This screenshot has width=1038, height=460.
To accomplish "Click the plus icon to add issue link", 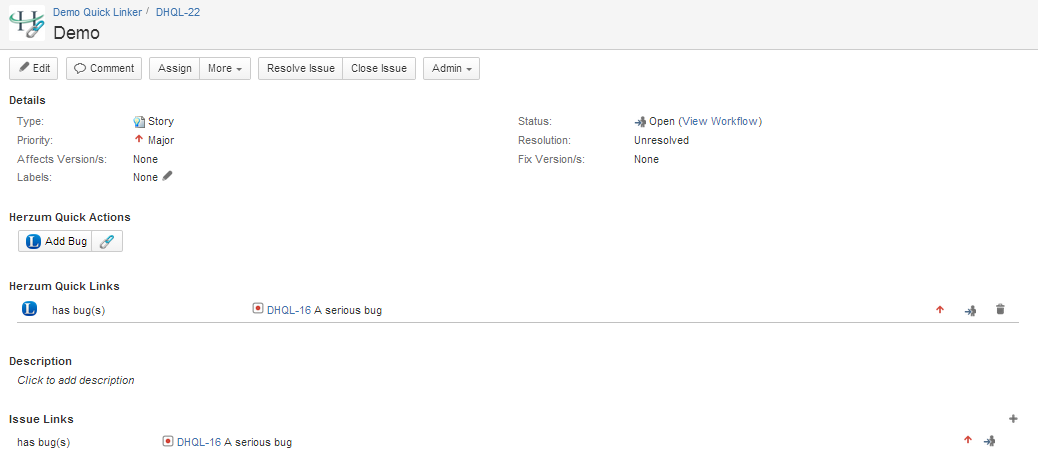I will [x=1012, y=419].
